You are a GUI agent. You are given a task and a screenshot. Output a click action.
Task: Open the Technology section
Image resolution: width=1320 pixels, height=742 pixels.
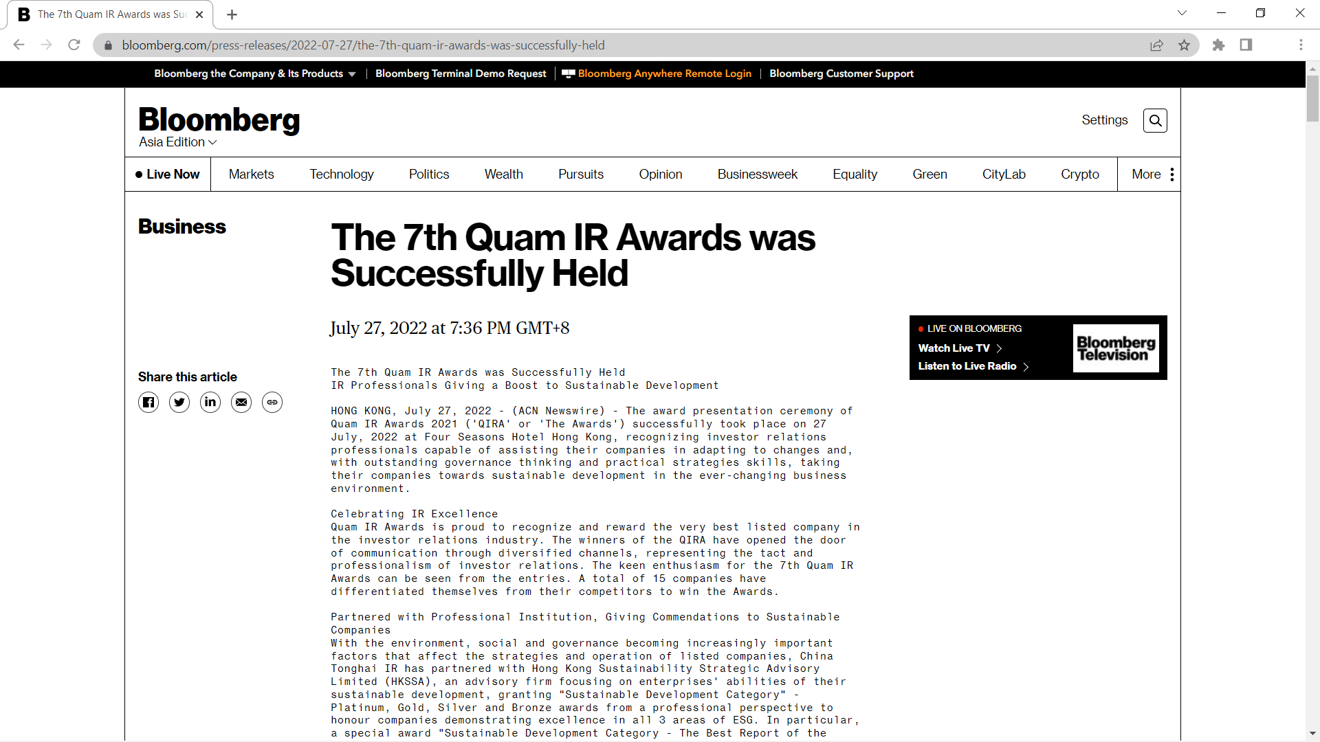click(342, 174)
